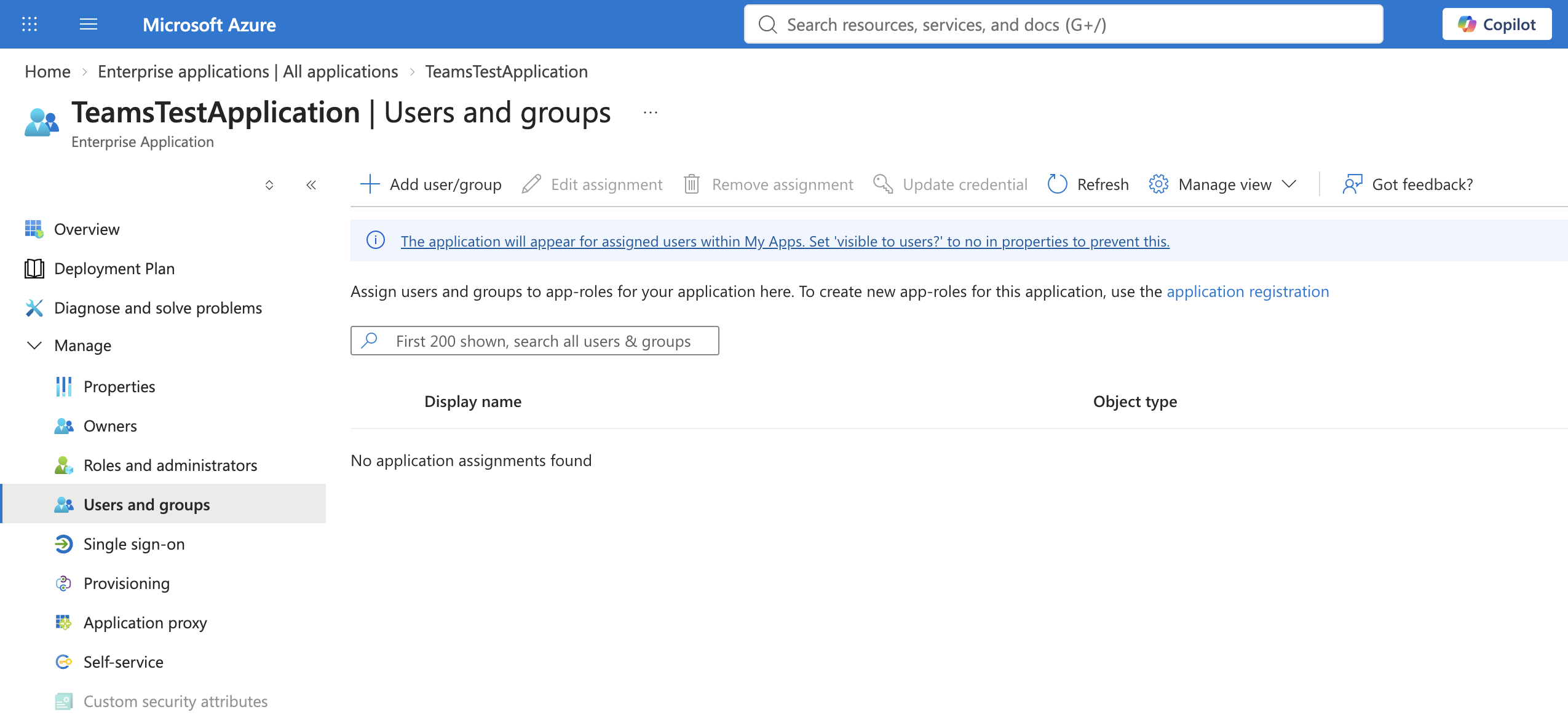Click the Owners people icon
This screenshot has height=723, width=1568.
click(64, 425)
